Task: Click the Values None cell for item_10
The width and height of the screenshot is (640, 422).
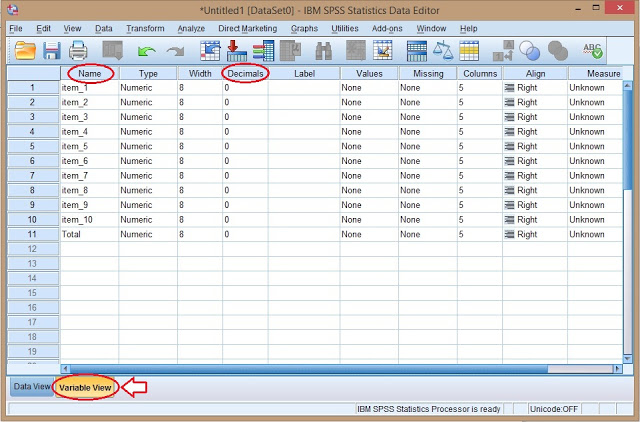Action: point(369,220)
